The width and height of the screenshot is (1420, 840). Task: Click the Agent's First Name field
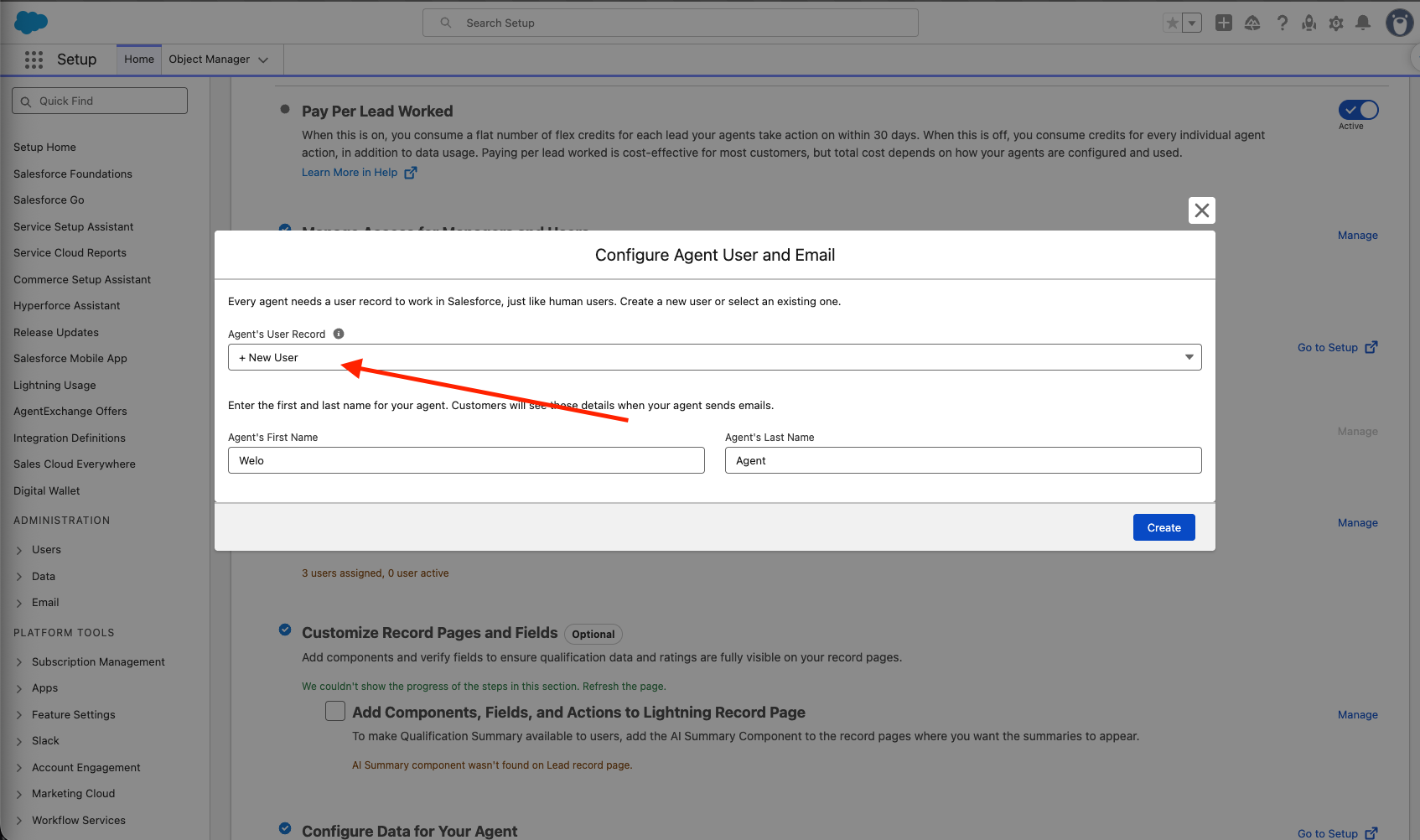pyautogui.click(x=466, y=460)
